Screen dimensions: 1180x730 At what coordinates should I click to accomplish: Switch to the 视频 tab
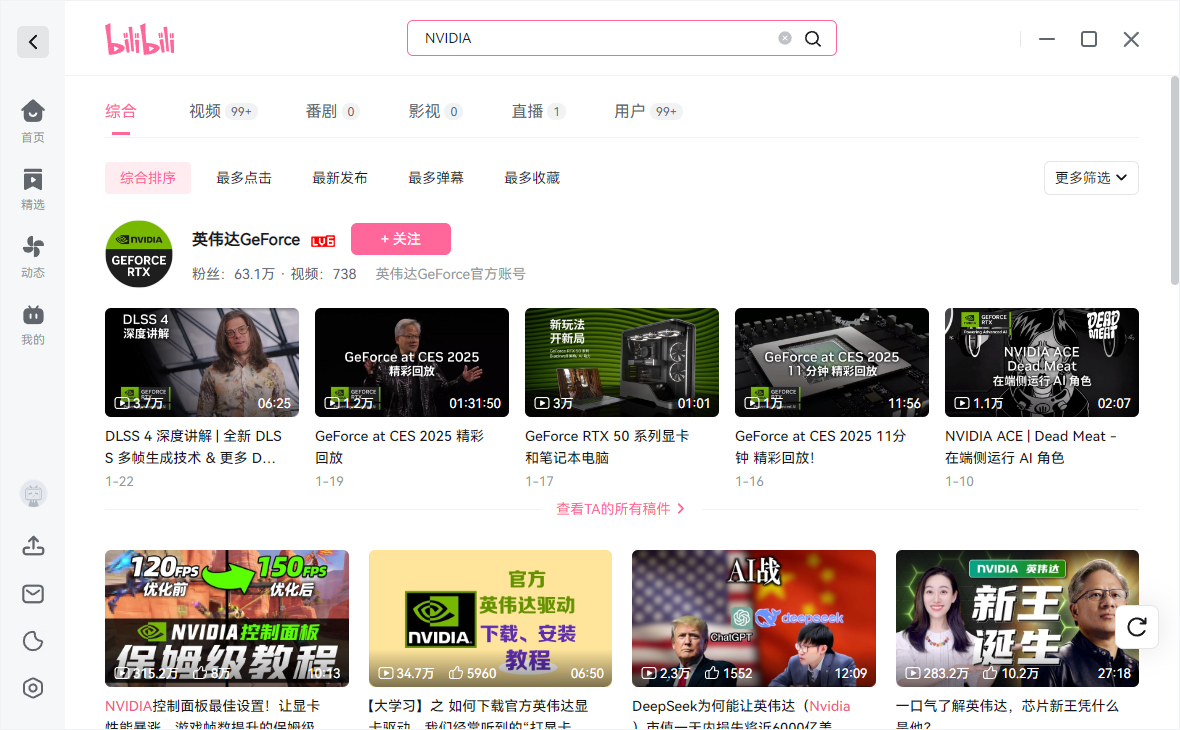tap(223, 111)
